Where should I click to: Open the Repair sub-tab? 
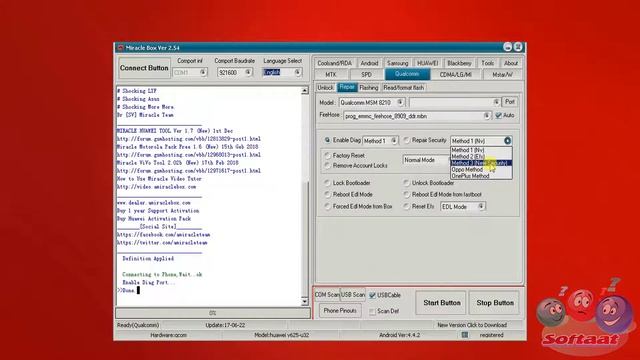[347, 87]
